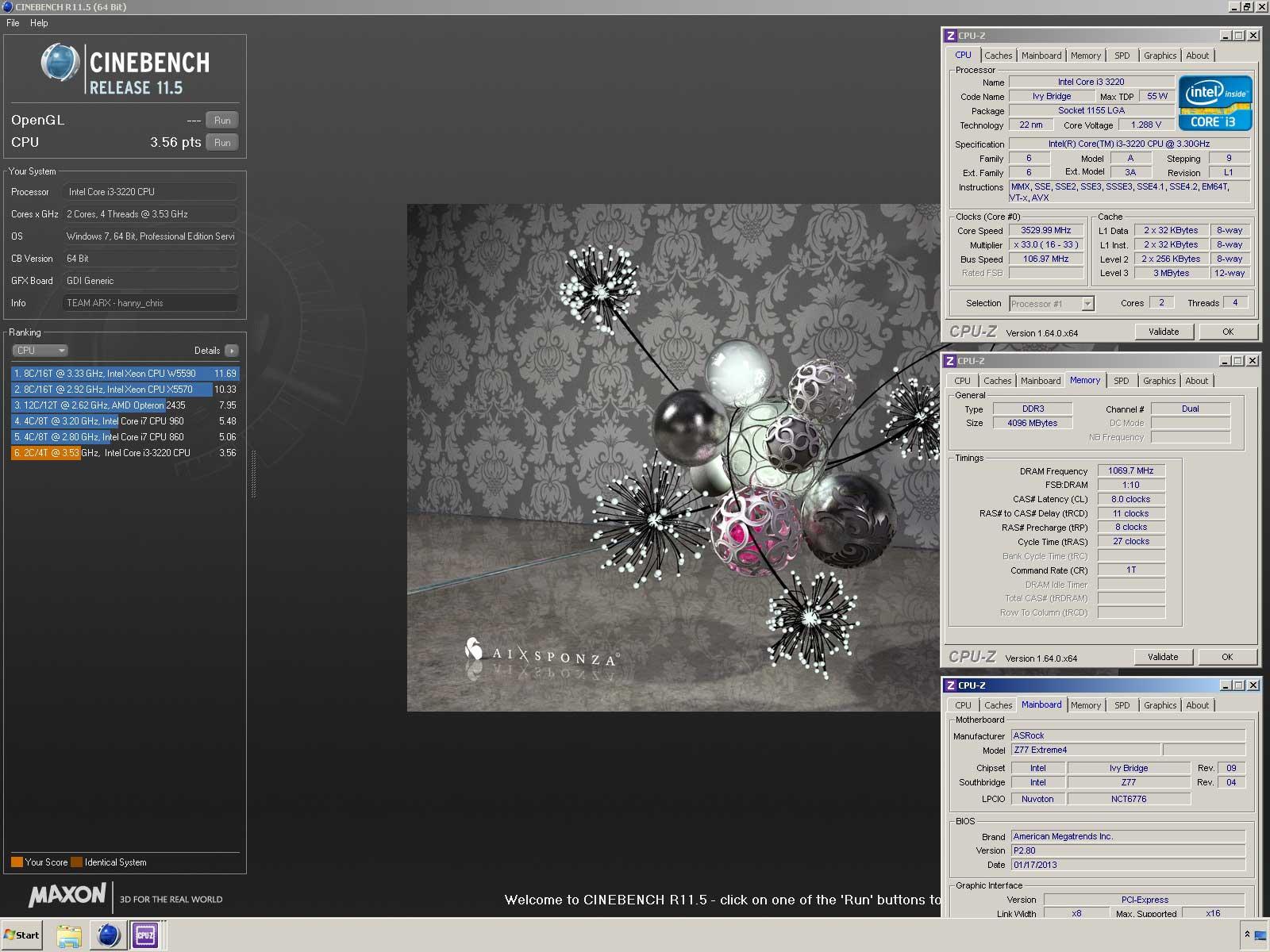Select CPU tab in Memory CPU-Z window
The height and width of the screenshot is (952, 1270).
[962, 381]
